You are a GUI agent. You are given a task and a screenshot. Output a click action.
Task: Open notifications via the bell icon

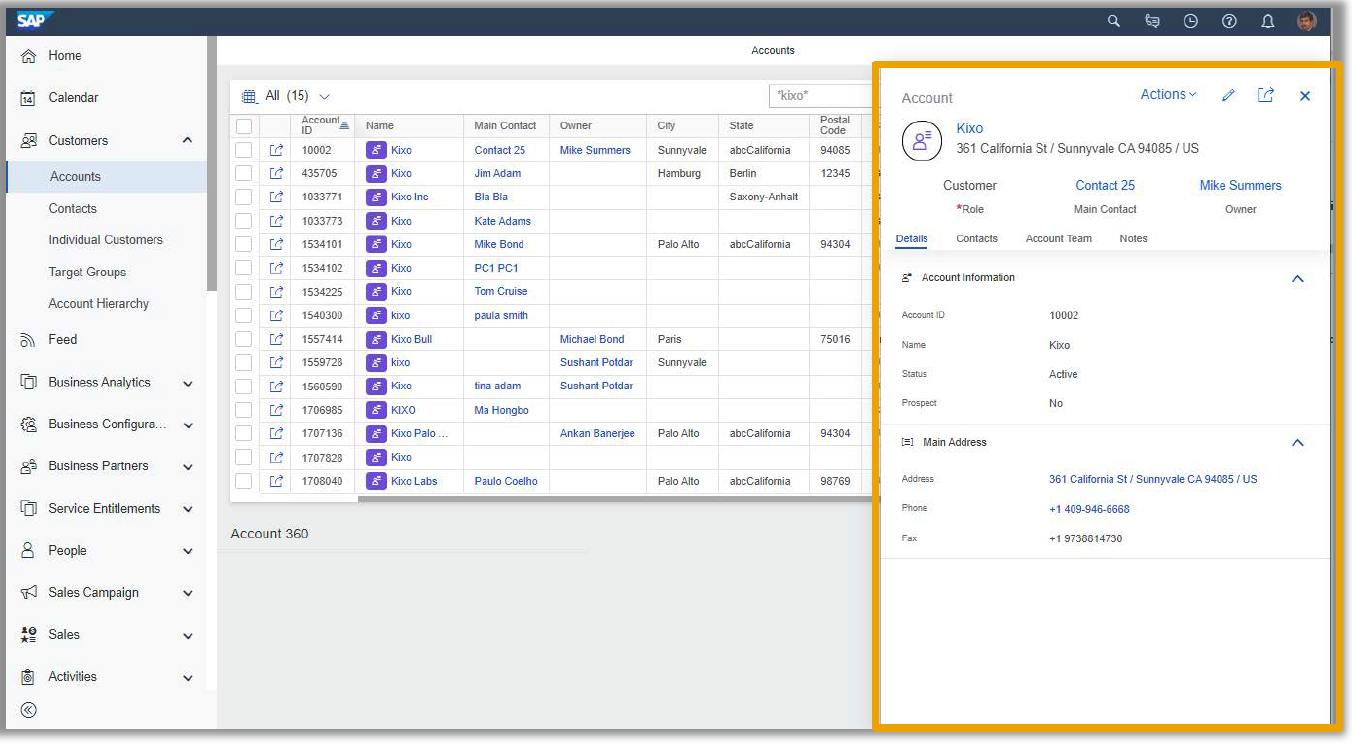click(x=1267, y=20)
